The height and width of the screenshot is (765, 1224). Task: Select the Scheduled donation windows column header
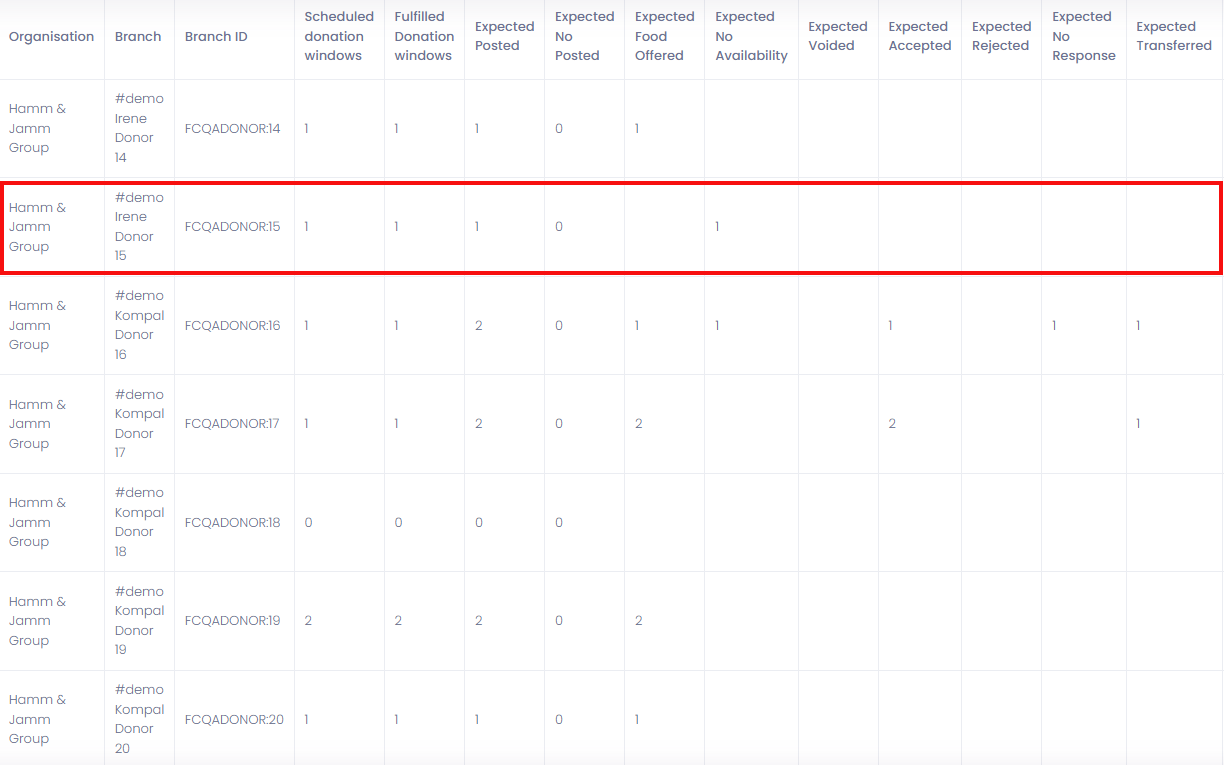click(x=338, y=36)
